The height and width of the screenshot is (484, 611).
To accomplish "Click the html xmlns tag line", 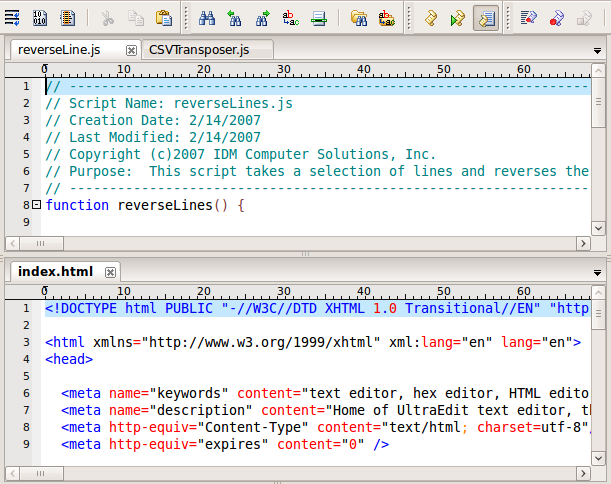I will coord(313,342).
